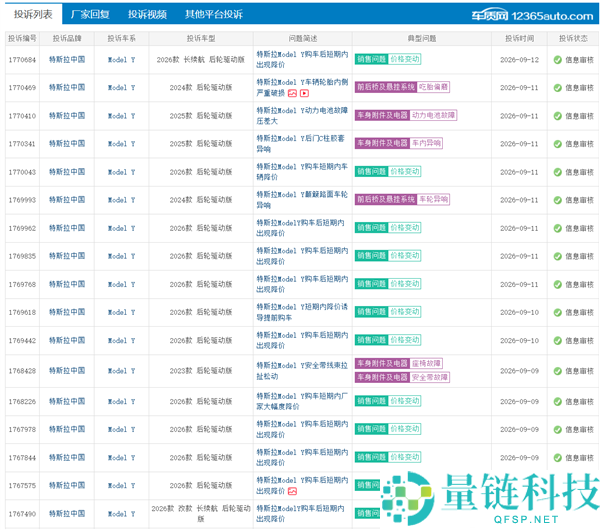Click the 投诉时间 column header
600x530 pixels.
pos(519,38)
